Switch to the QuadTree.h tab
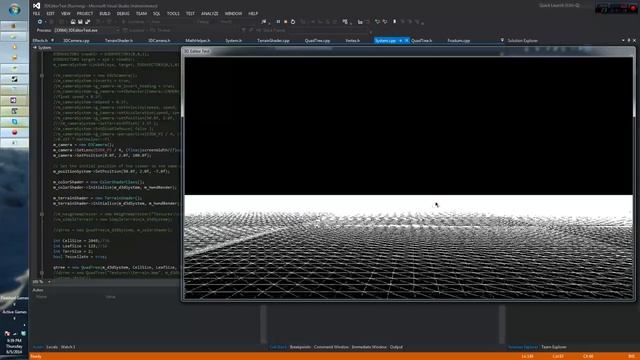The image size is (640, 360). pos(421,40)
